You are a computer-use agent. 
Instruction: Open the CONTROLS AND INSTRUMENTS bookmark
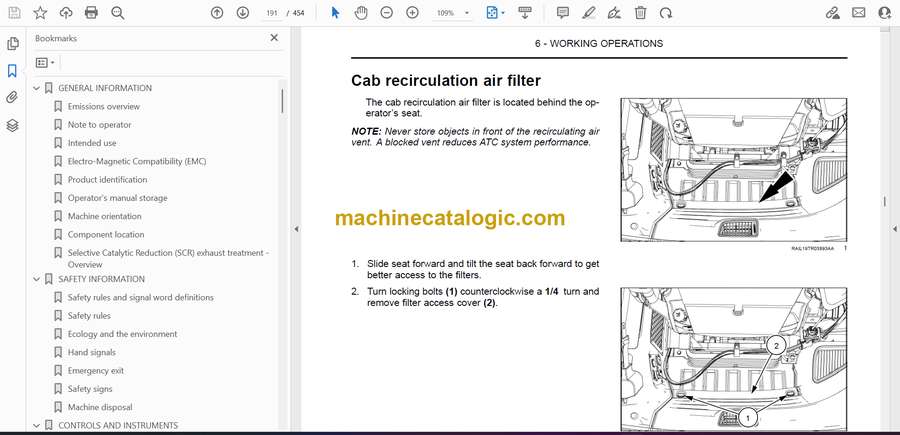click(118, 425)
